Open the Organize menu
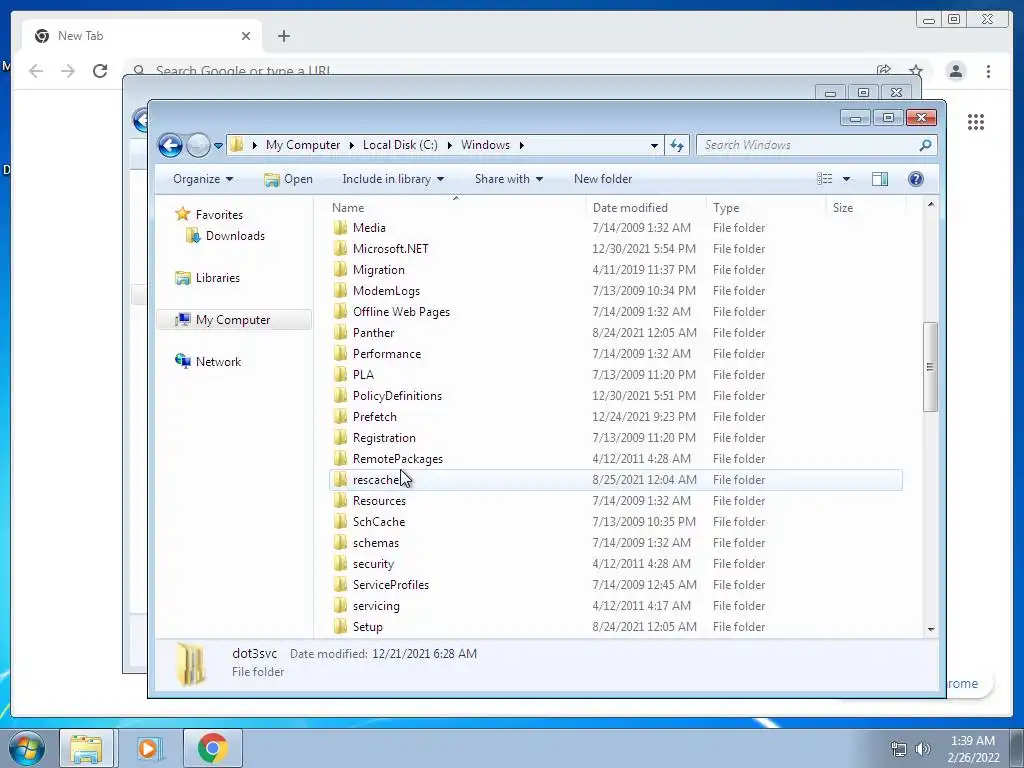 (203, 179)
